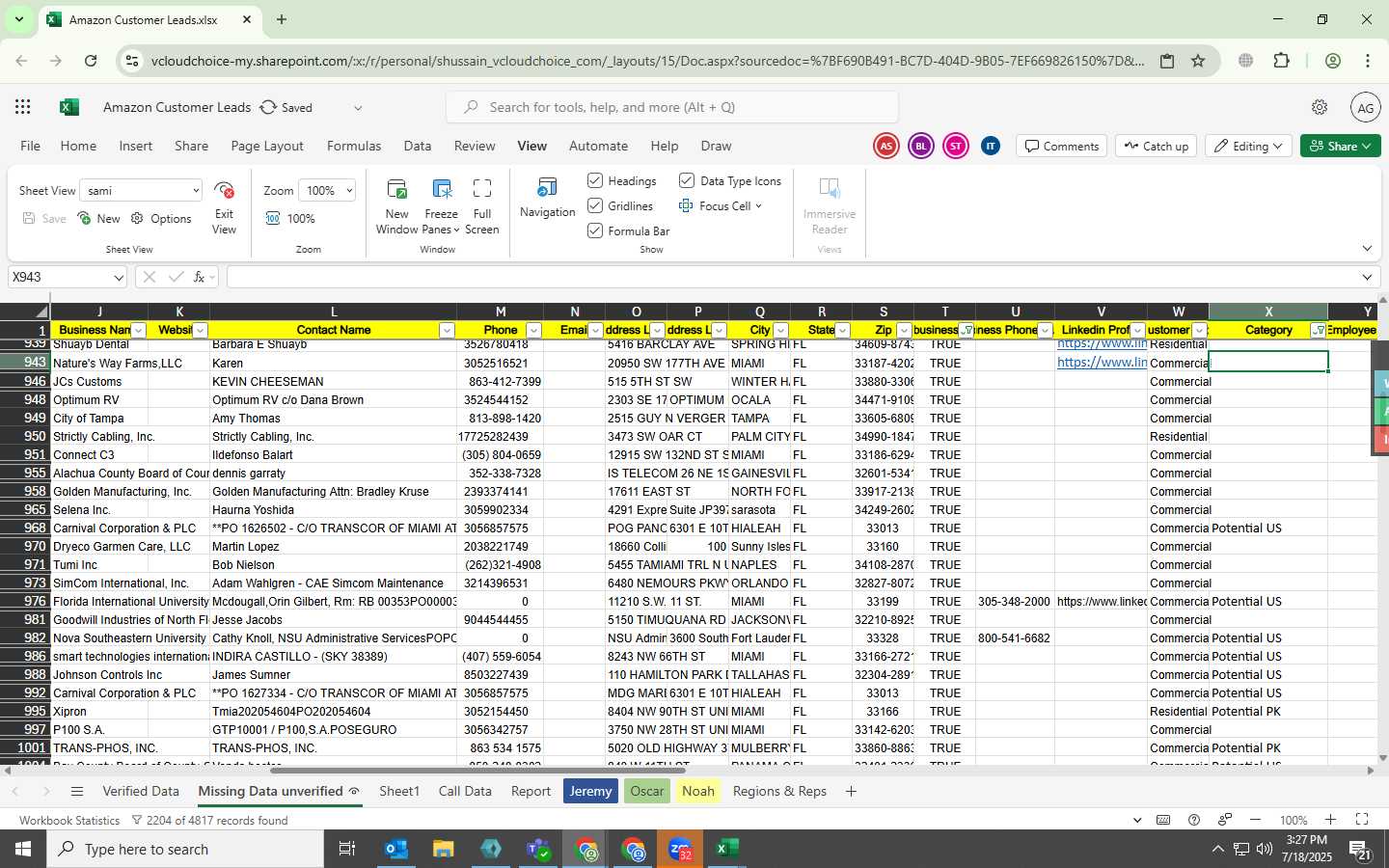Open Outlook from the taskbar
Screen dimensions: 1389x868
pyautogui.click(x=396, y=849)
